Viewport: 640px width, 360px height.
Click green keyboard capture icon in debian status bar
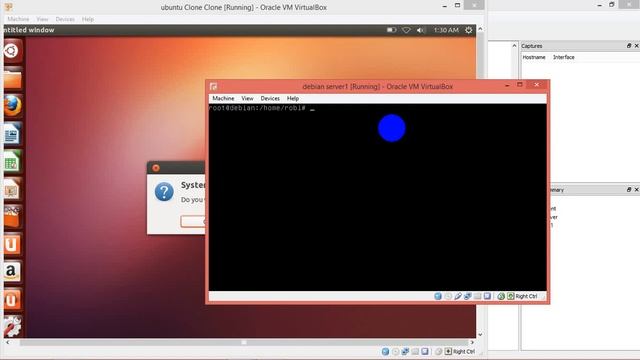point(511,296)
